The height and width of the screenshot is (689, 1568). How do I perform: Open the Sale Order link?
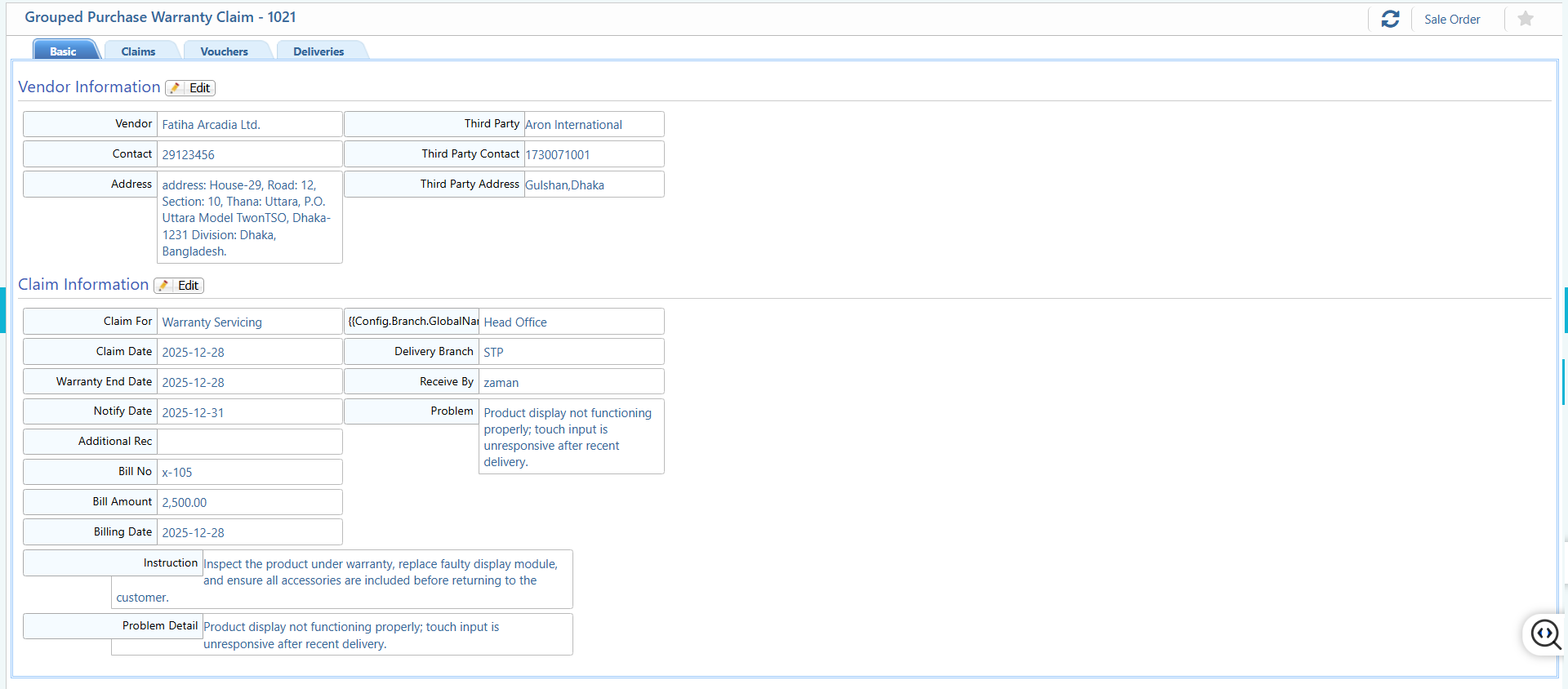(1451, 20)
